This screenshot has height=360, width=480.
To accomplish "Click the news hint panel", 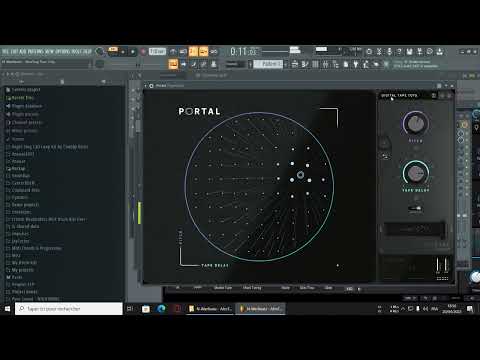I will [415, 64].
